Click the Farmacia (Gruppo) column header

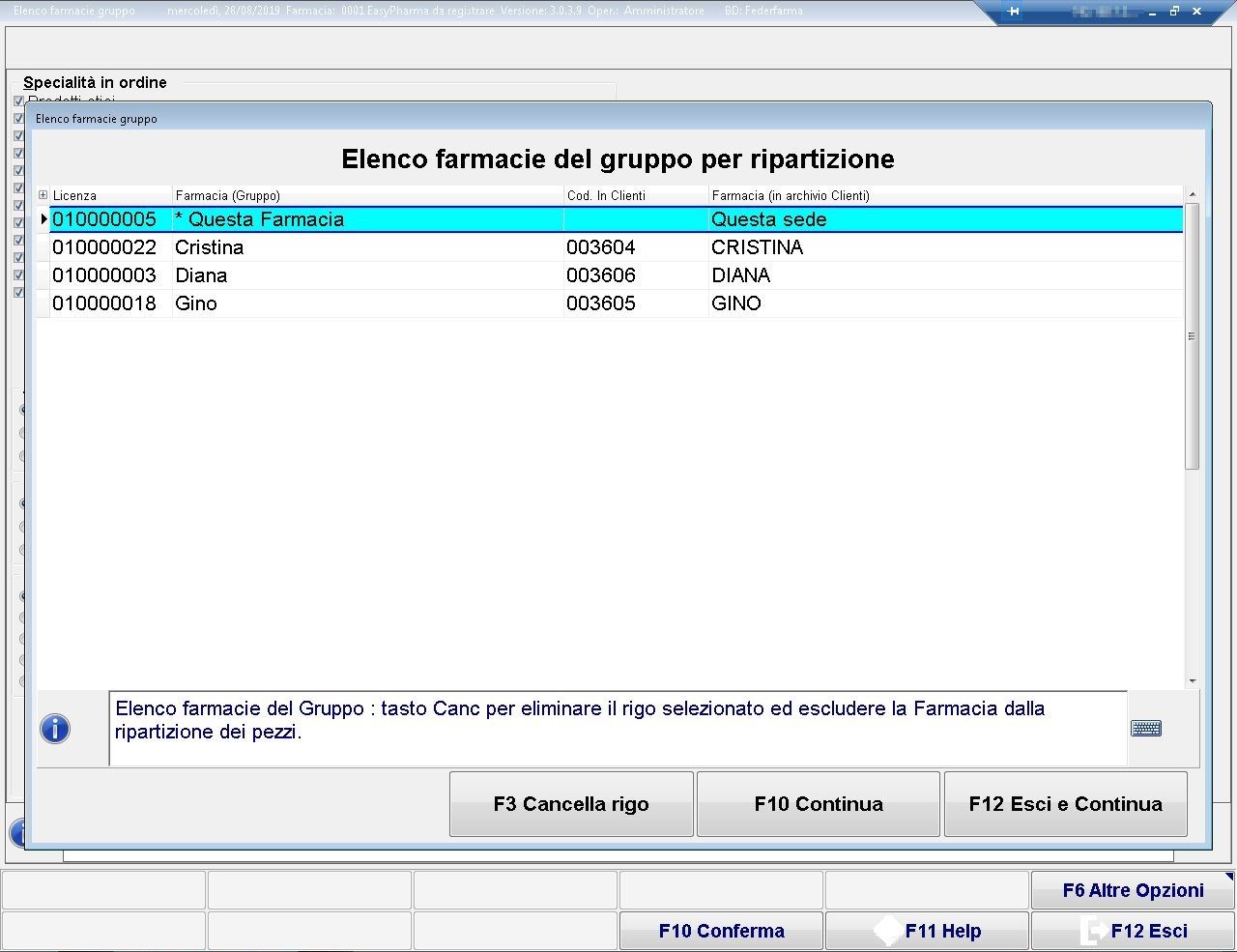pos(228,195)
